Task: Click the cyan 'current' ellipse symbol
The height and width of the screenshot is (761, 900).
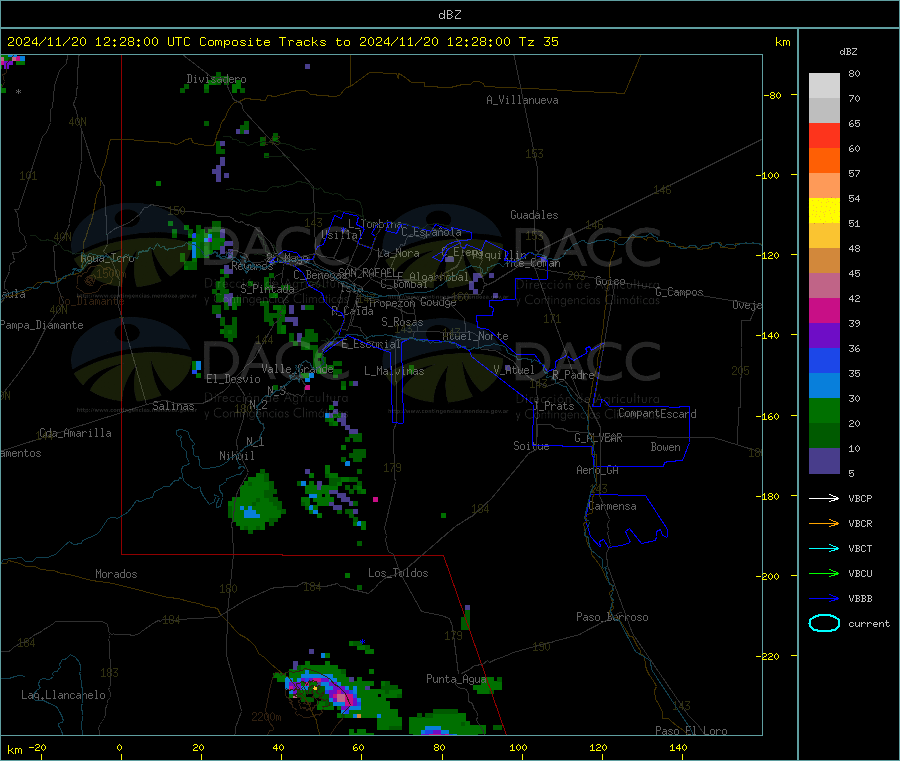Action: click(824, 623)
